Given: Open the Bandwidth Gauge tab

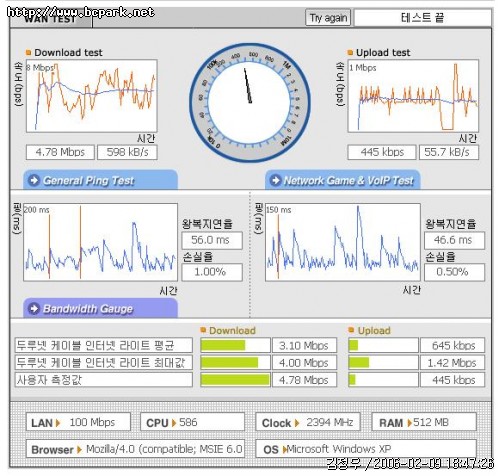Looking at the screenshot, I should pos(100,308).
